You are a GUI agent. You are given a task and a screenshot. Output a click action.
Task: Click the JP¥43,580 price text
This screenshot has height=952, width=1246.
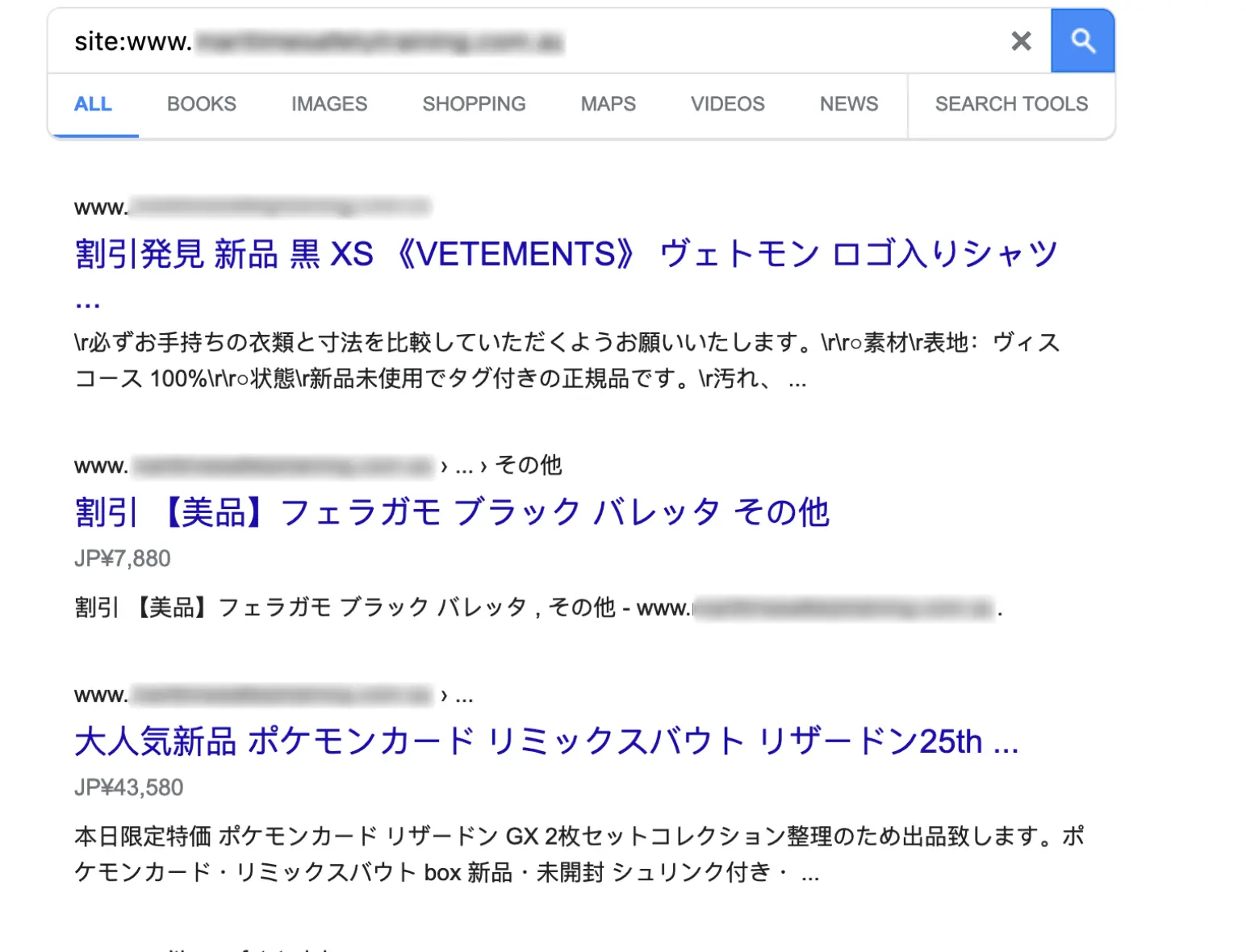129,787
